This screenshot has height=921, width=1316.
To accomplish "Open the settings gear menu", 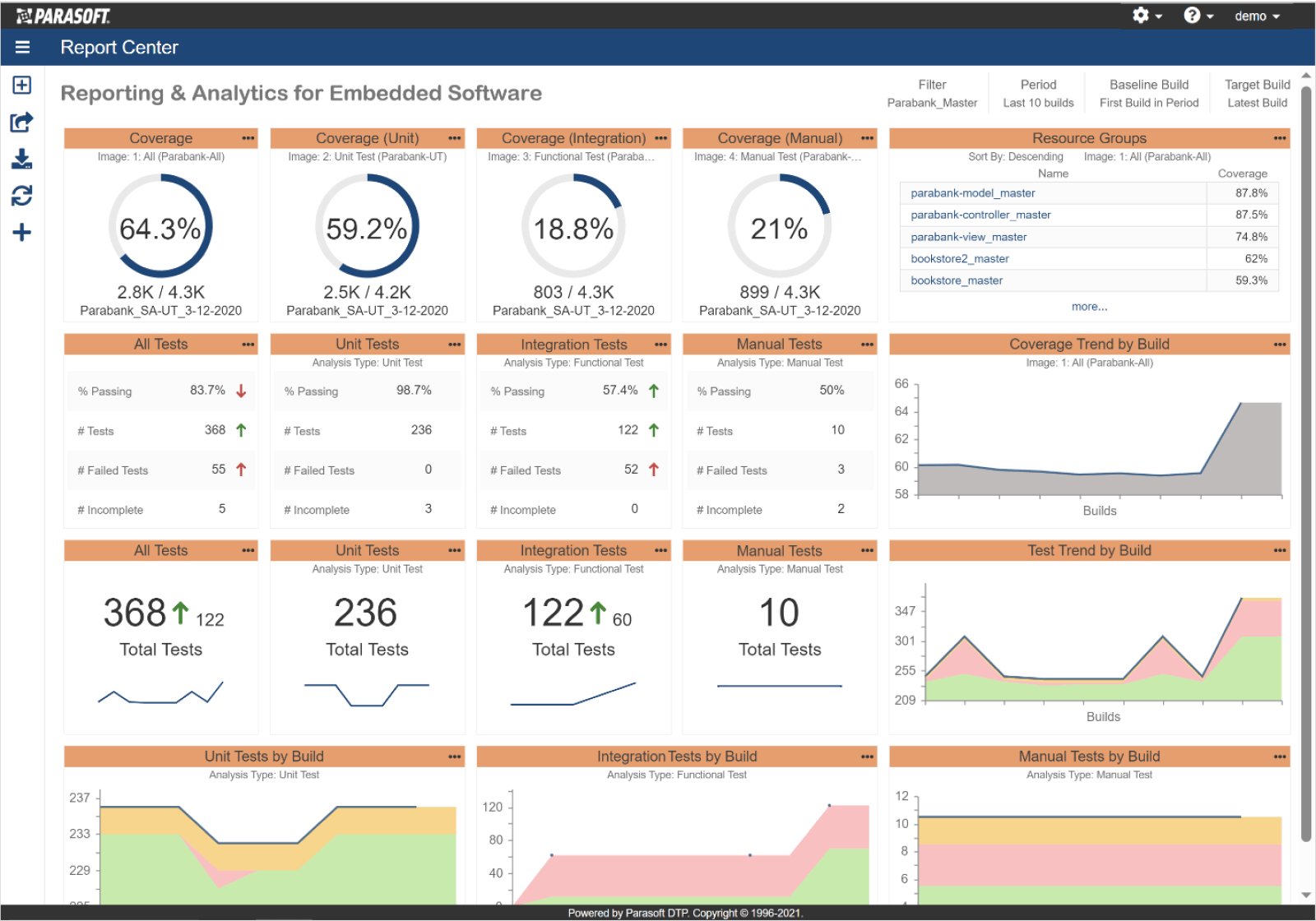I will pyautogui.click(x=1142, y=15).
